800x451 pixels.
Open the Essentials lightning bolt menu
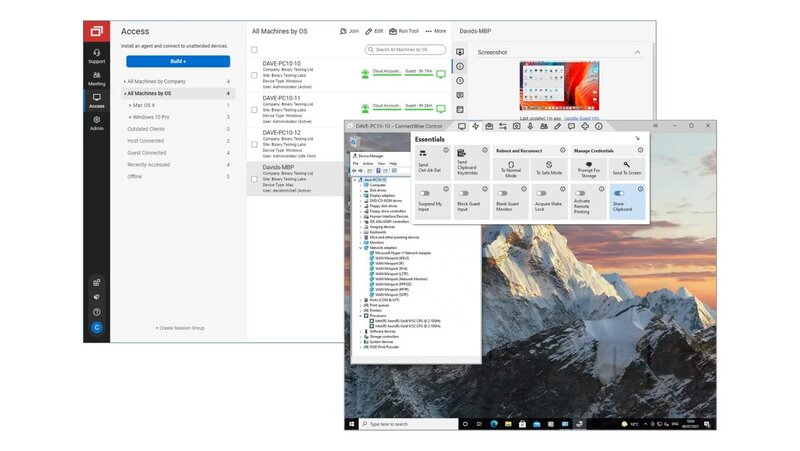point(476,126)
